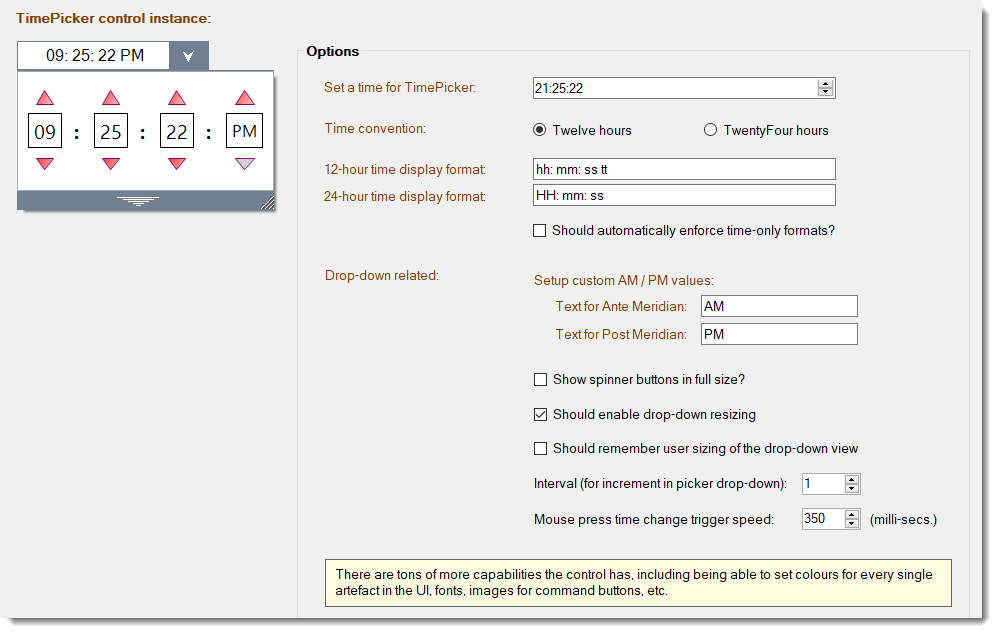The image size is (997, 633).
Task: Click the drop-down bottom collapse handle bar
Action: tap(138, 201)
